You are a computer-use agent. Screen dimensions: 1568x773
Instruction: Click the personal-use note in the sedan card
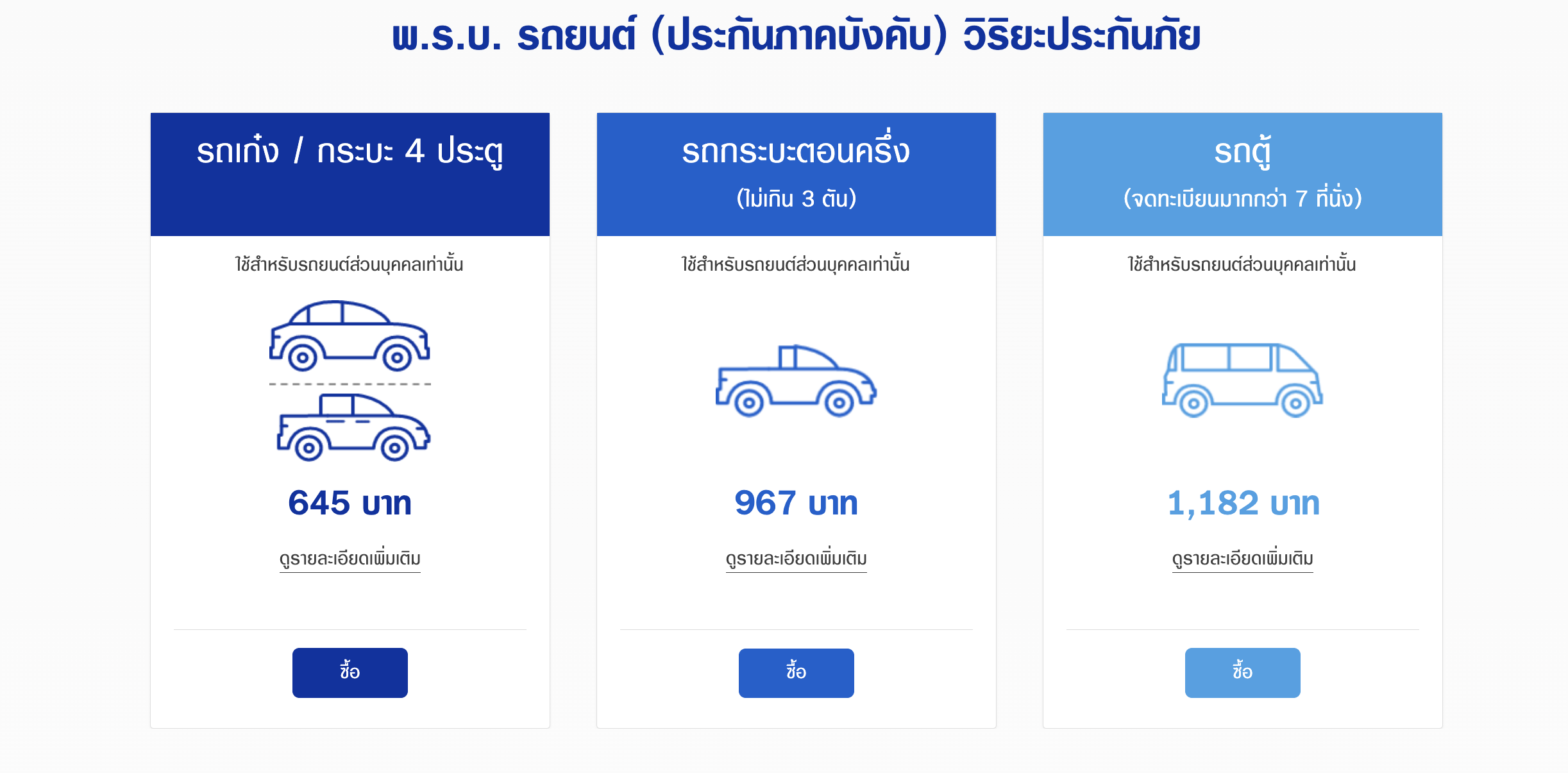(x=350, y=264)
